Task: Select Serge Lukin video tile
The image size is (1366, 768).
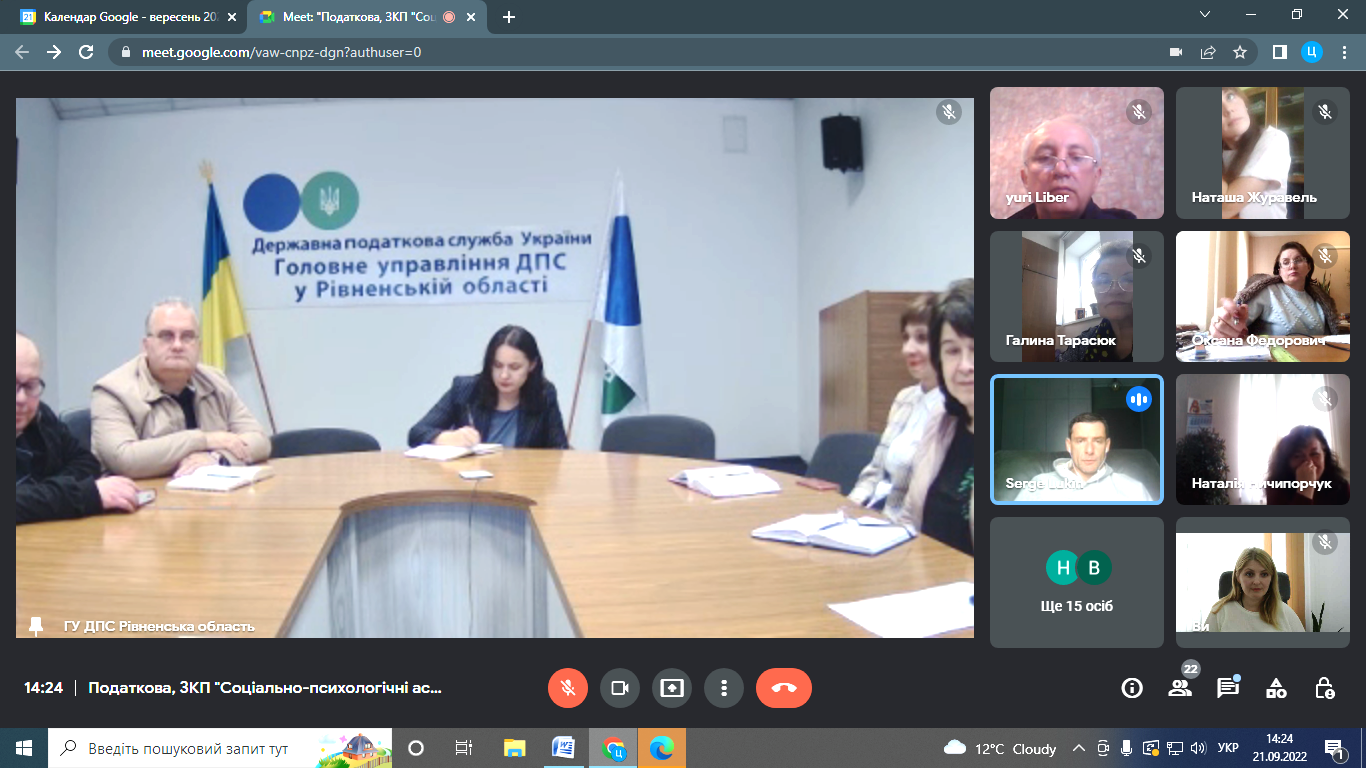Action: tap(1077, 440)
